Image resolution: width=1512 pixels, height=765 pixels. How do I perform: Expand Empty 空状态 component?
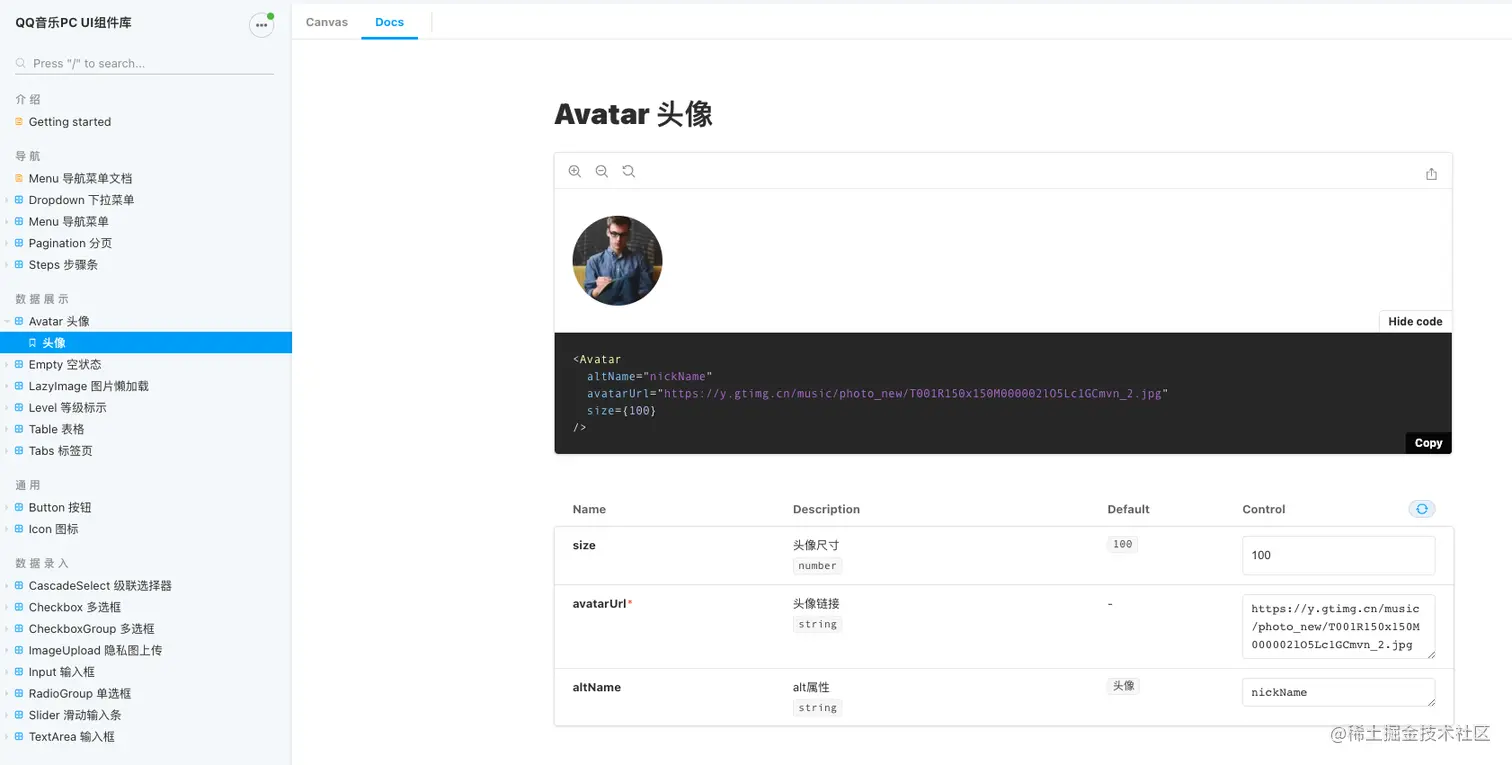click(65, 365)
